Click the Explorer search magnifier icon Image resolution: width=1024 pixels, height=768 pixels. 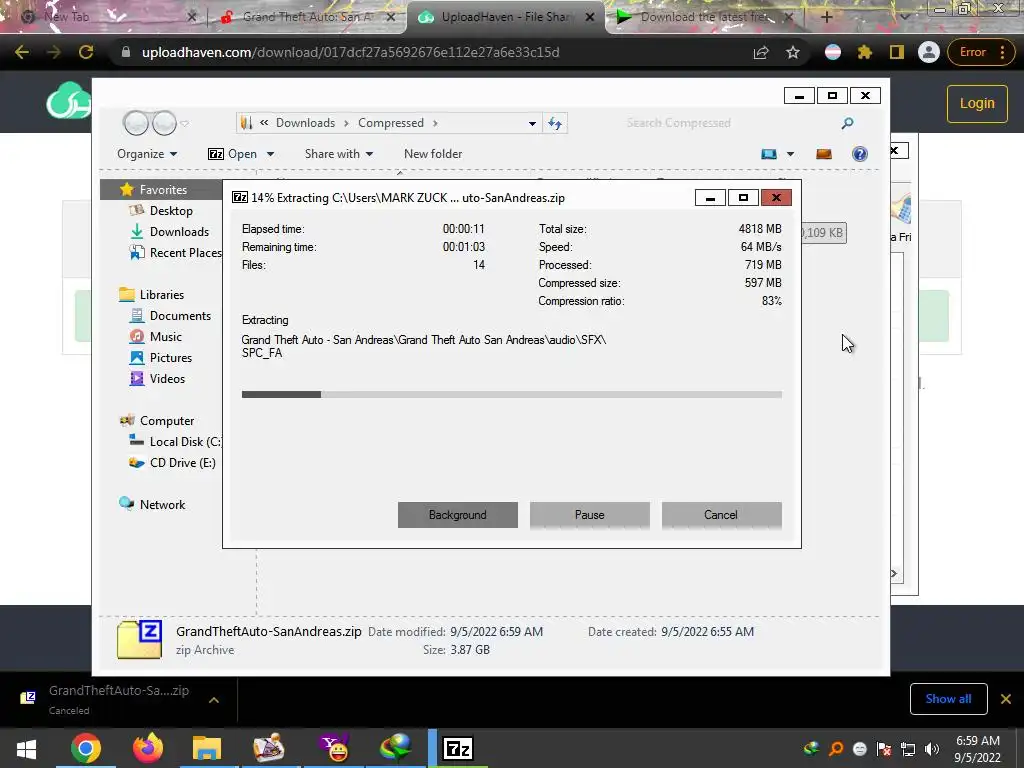click(x=848, y=123)
